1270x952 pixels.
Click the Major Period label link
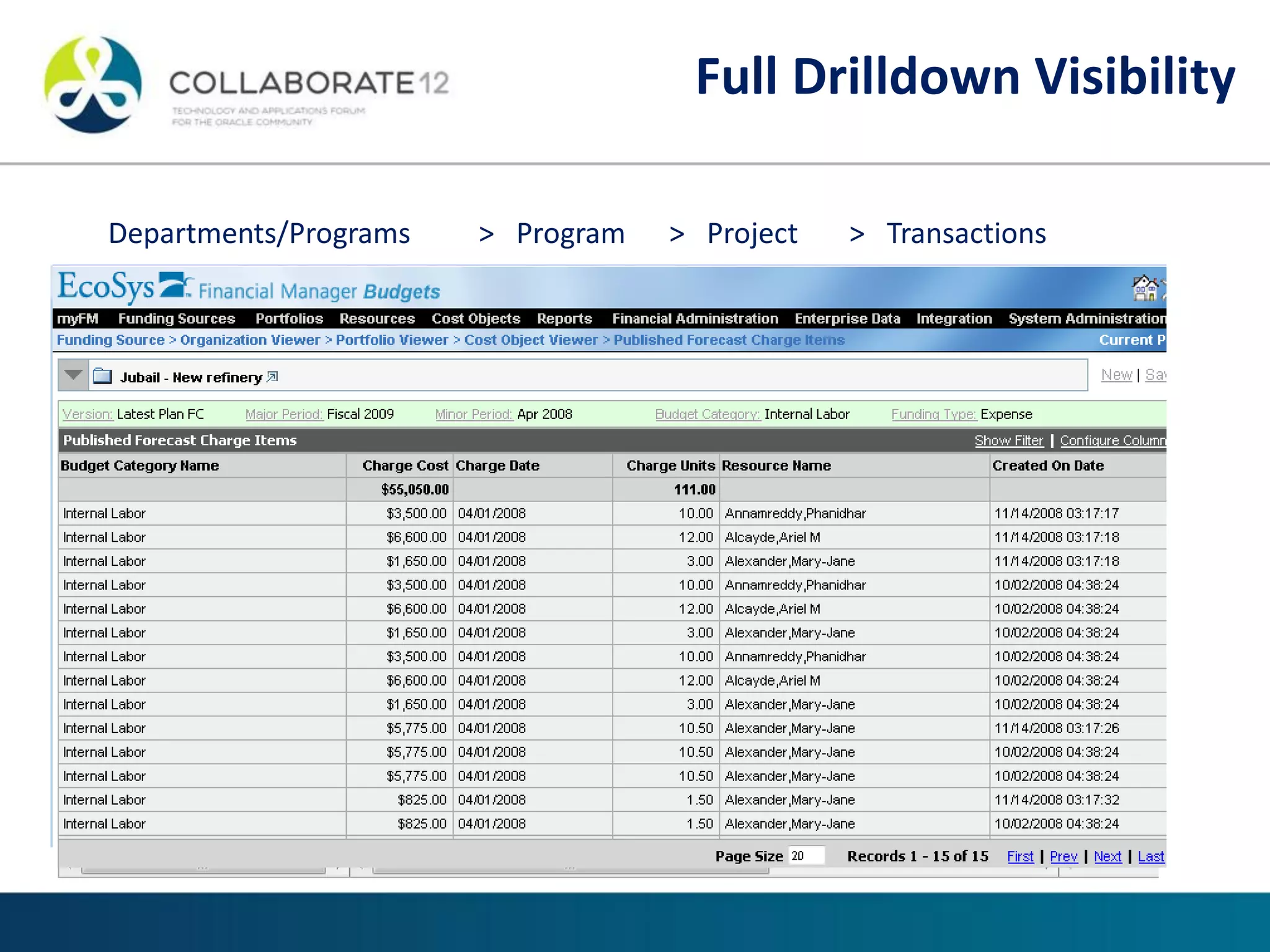pyautogui.click(x=284, y=414)
